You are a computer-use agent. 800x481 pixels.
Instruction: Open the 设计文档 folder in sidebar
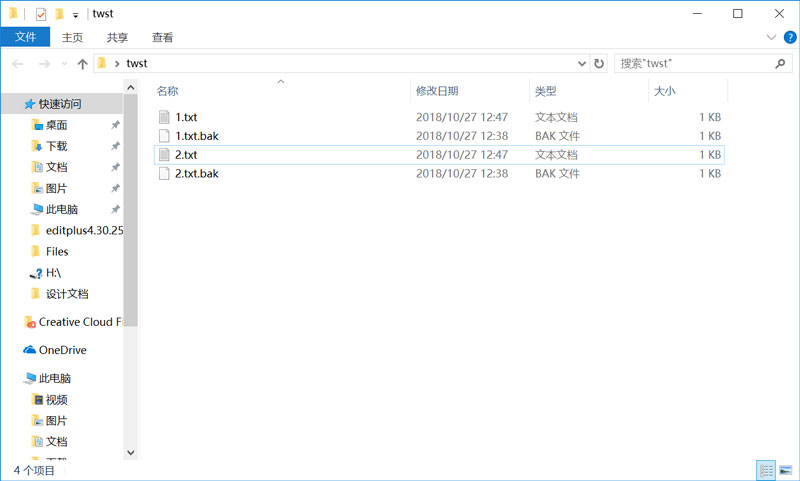(67, 294)
